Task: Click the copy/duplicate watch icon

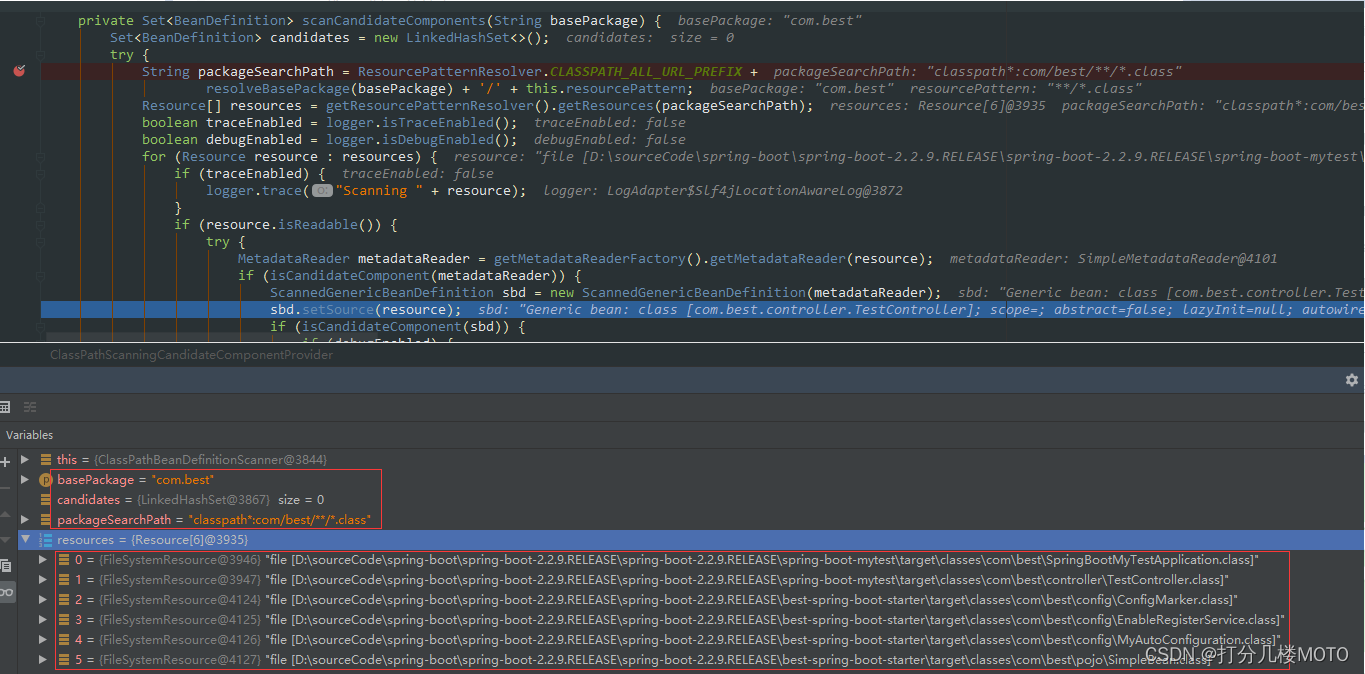Action: [x=5, y=567]
